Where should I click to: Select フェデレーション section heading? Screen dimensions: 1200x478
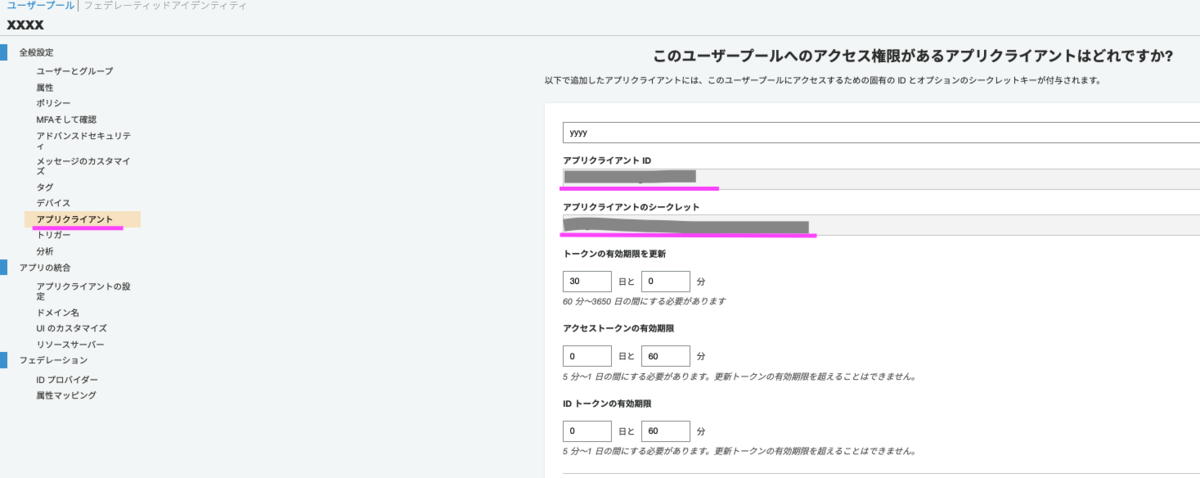[53, 360]
